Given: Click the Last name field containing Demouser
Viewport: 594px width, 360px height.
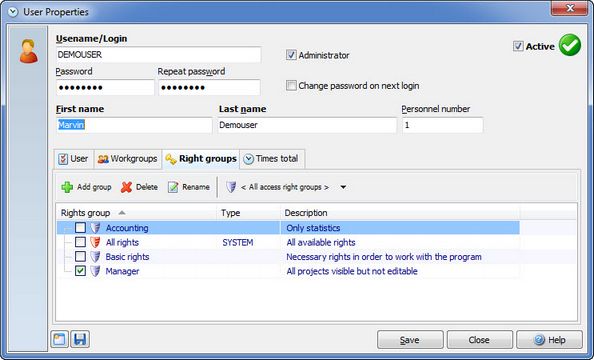Looking at the screenshot, I should point(307,125).
